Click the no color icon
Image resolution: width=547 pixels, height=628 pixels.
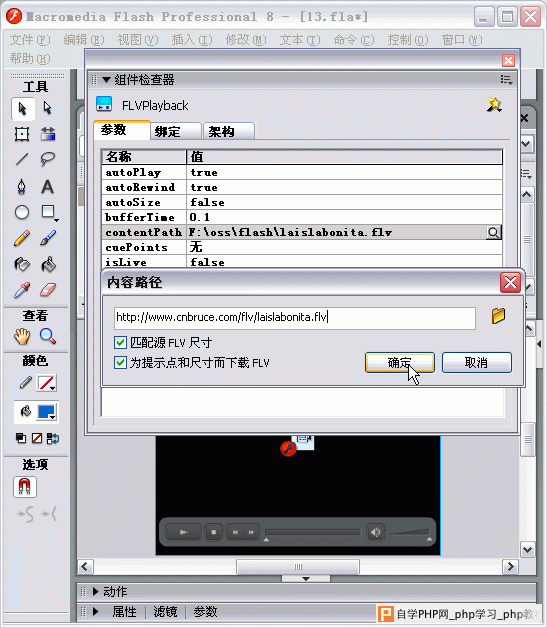[x=37, y=438]
